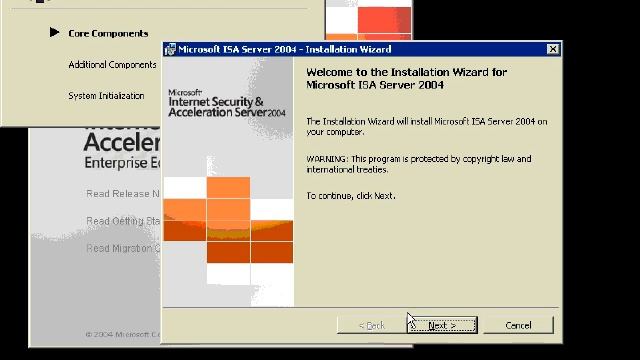Click the copyright WARNING paragraph

[419, 164]
